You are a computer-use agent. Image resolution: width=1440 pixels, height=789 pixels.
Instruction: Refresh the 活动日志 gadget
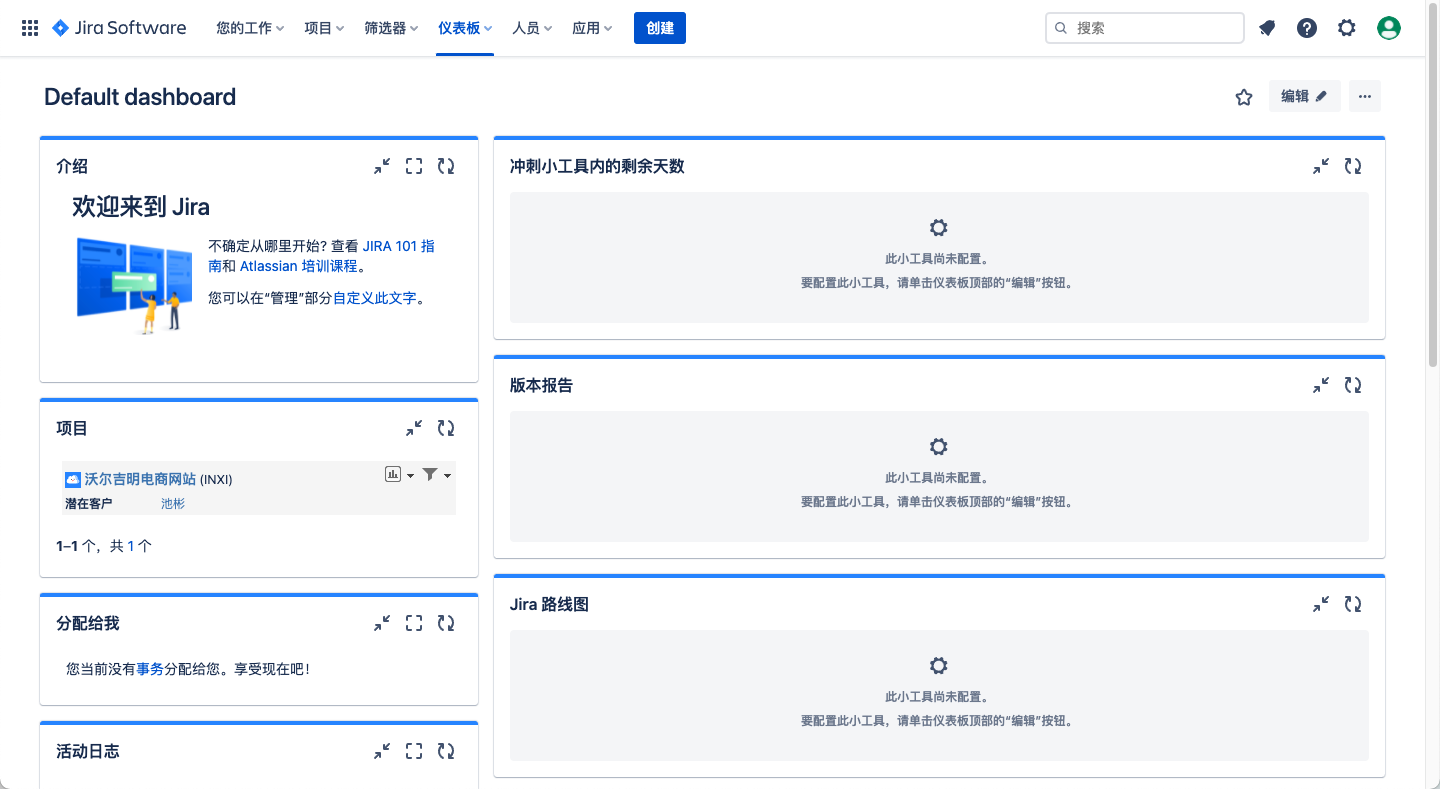pyautogui.click(x=446, y=751)
